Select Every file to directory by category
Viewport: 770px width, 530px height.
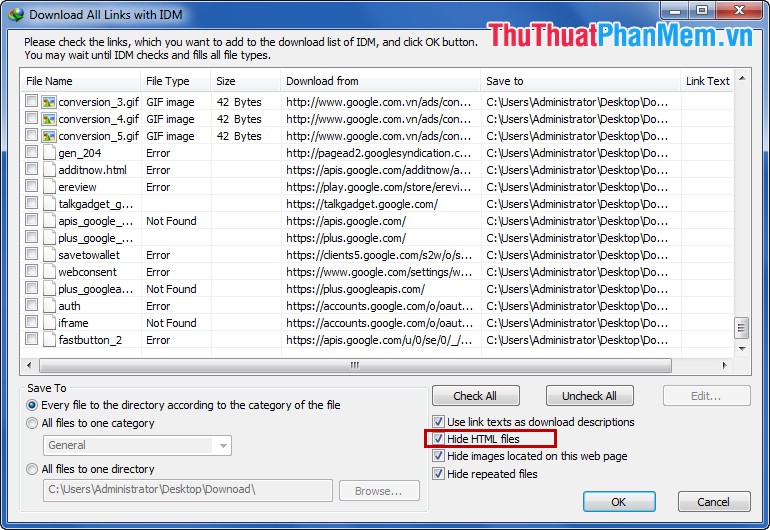[x=32, y=405]
